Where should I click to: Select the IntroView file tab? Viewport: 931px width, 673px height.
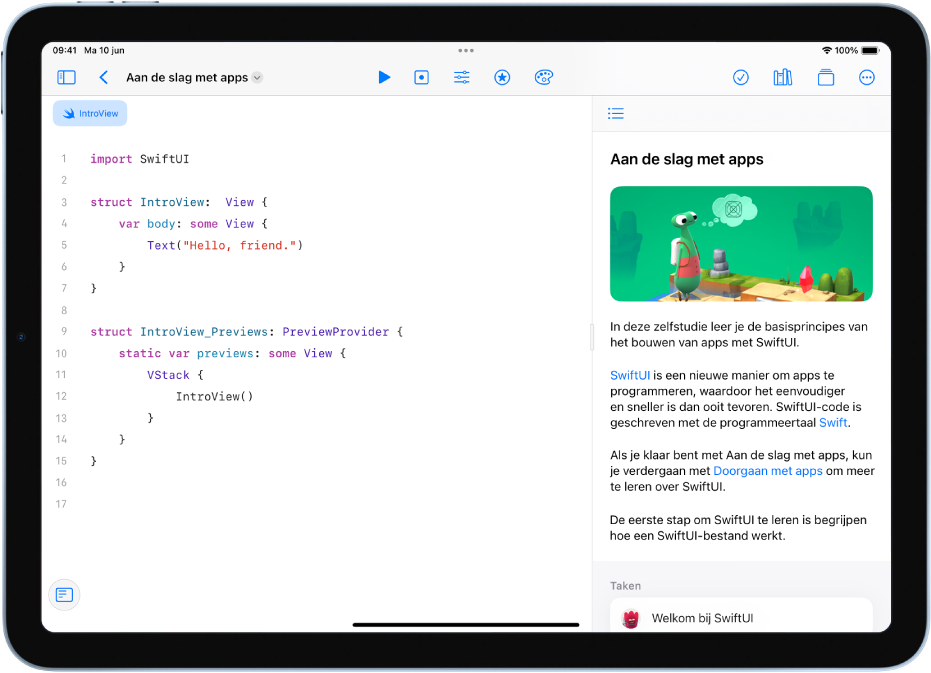point(90,113)
